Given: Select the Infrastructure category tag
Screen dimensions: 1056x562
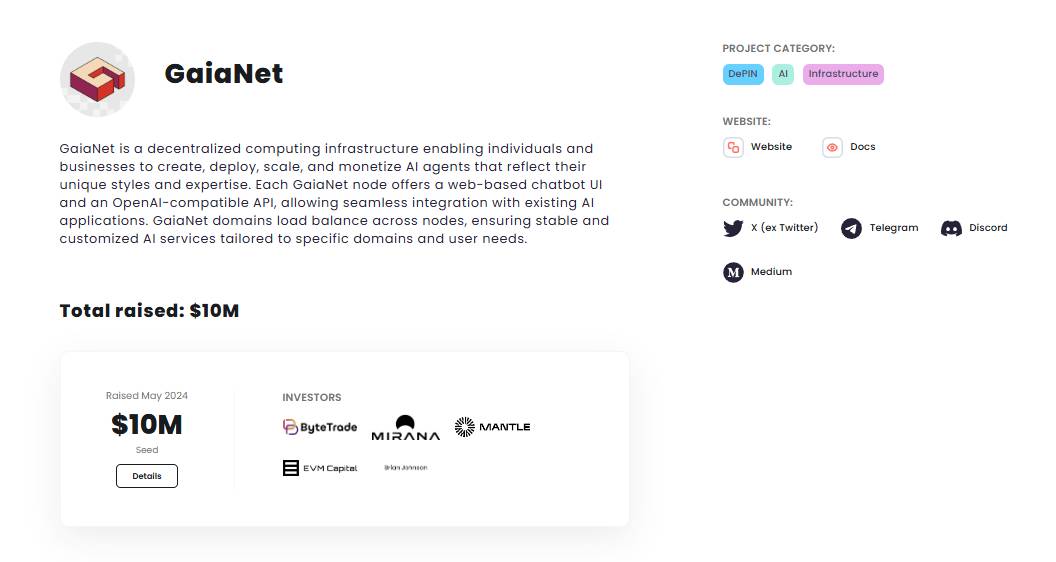Looking at the screenshot, I should coord(843,74).
